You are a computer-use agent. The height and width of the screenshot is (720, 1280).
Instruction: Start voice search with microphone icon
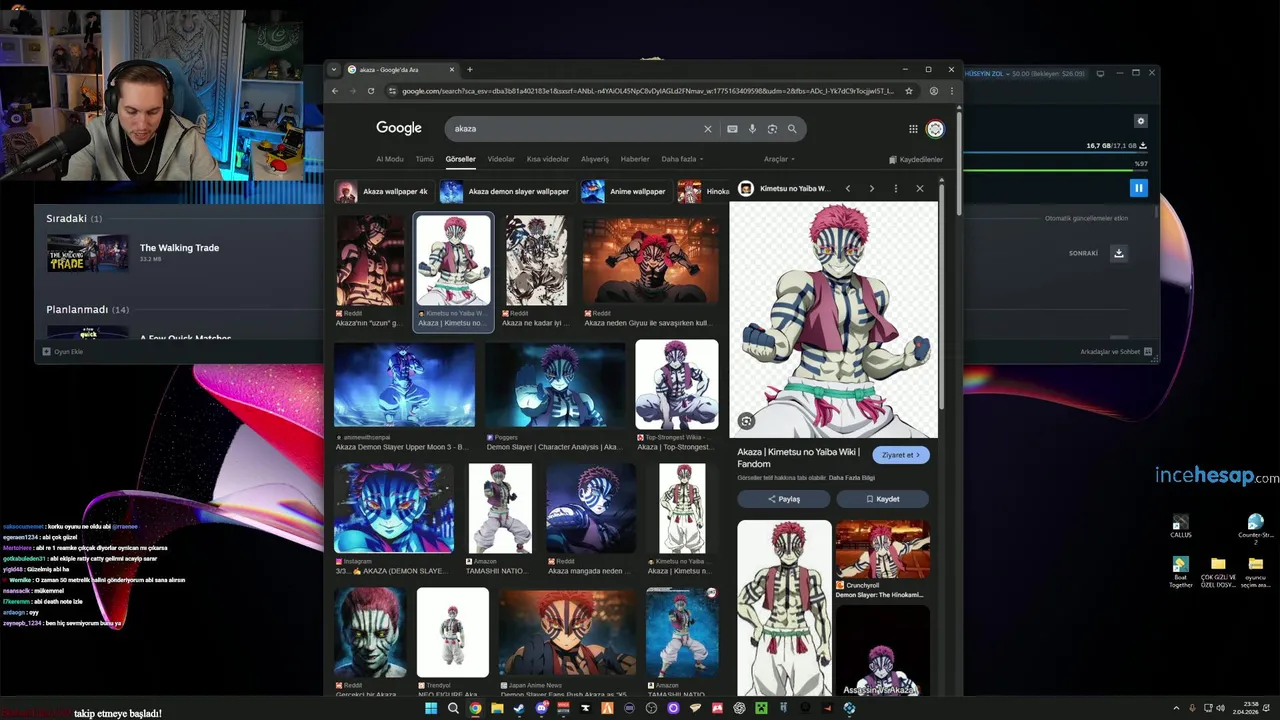[752, 129]
